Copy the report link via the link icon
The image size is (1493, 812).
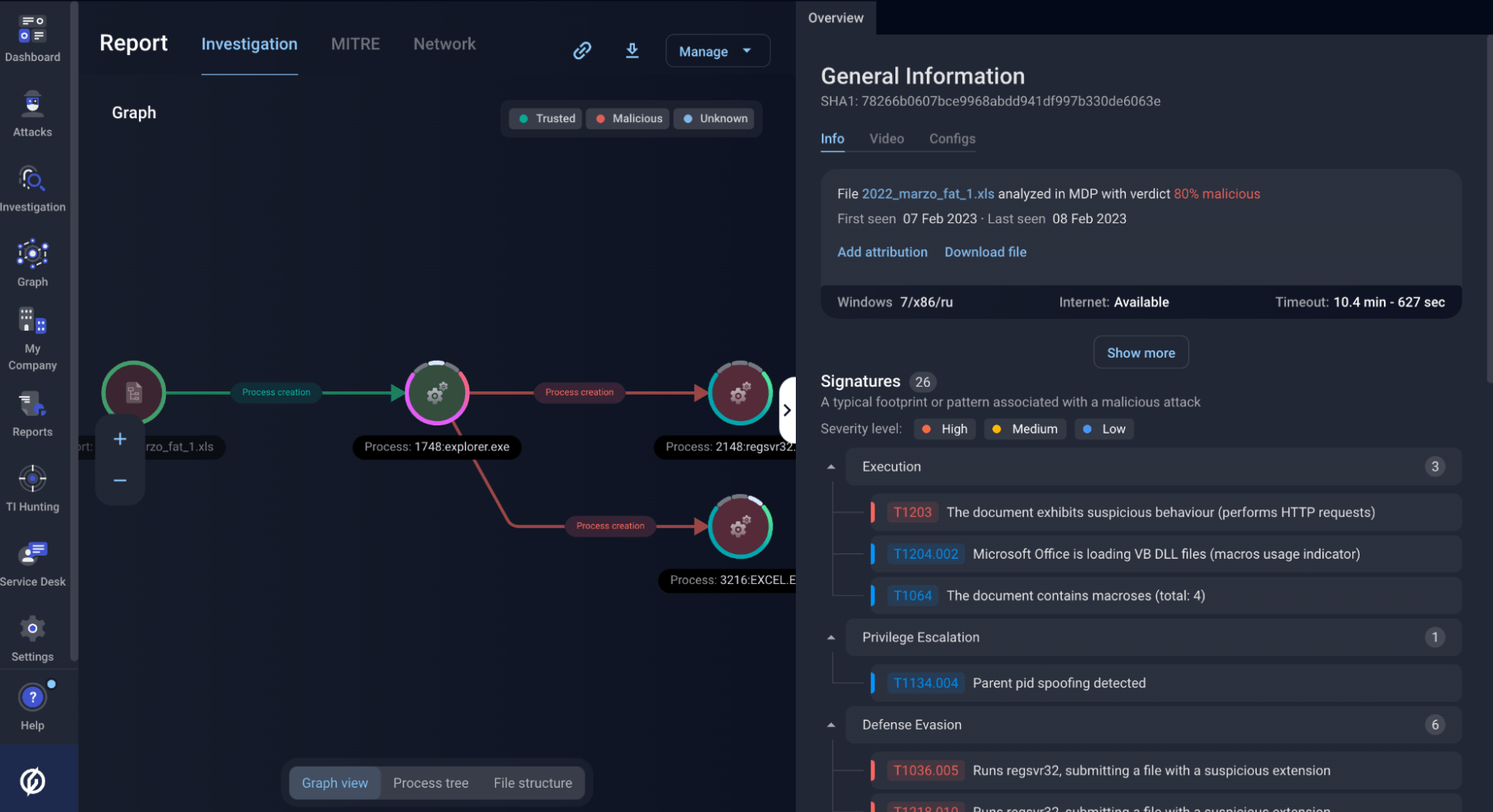(582, 50)
